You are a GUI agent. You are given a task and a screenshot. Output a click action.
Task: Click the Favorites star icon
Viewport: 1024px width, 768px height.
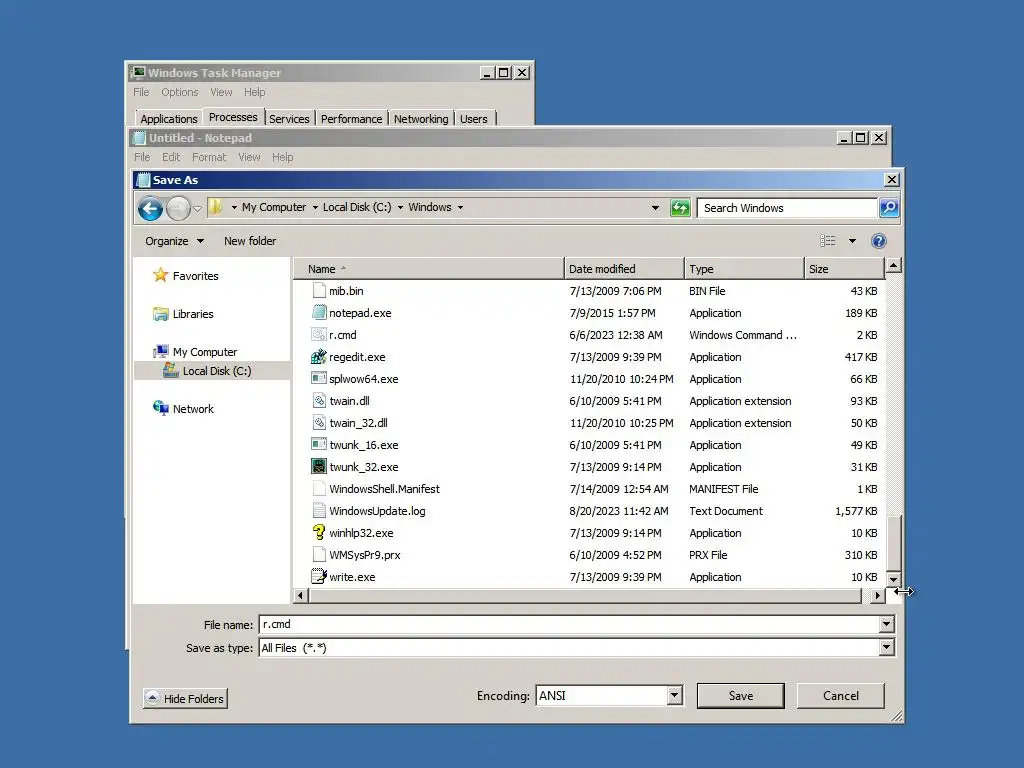pyautogui.click(x=160, y=275)
